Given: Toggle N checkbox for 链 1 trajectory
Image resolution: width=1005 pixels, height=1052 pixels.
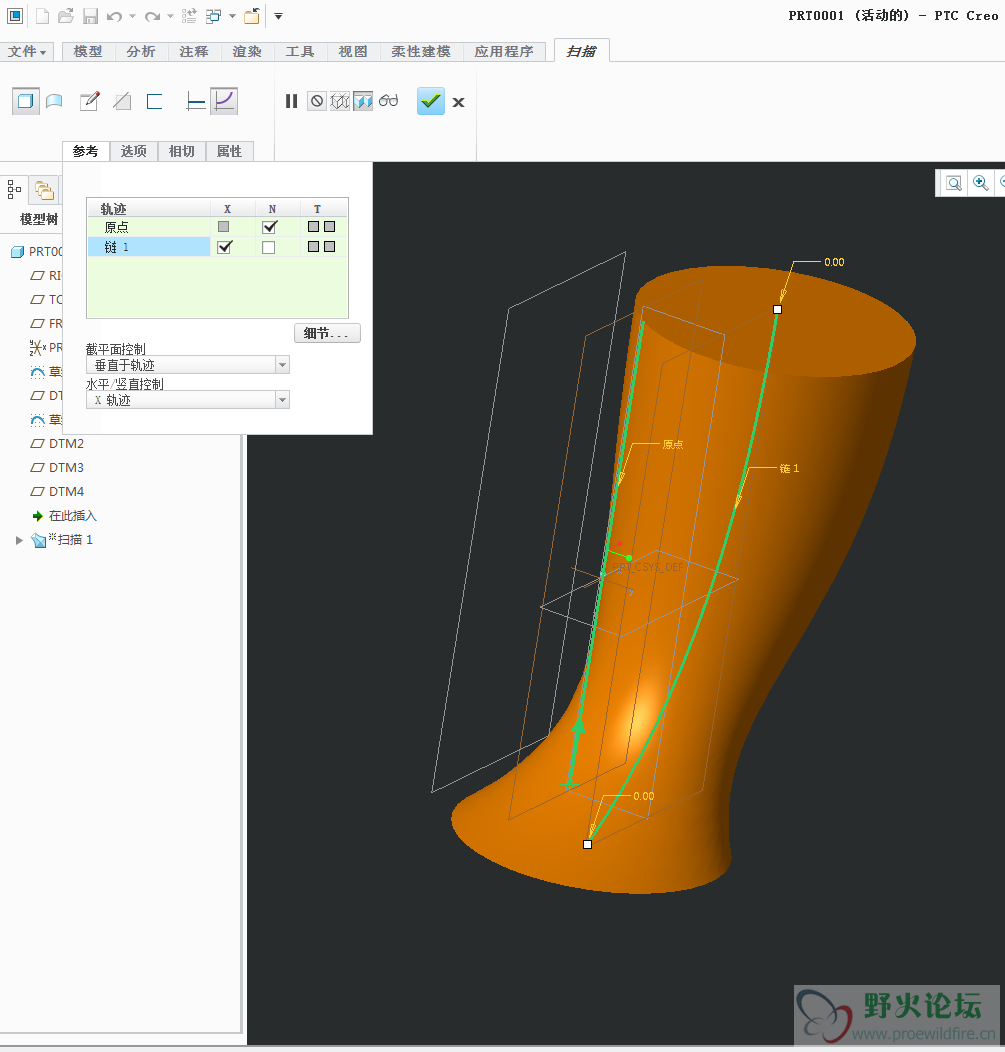Looking at the screenshot, I should [x=268, y=248].
